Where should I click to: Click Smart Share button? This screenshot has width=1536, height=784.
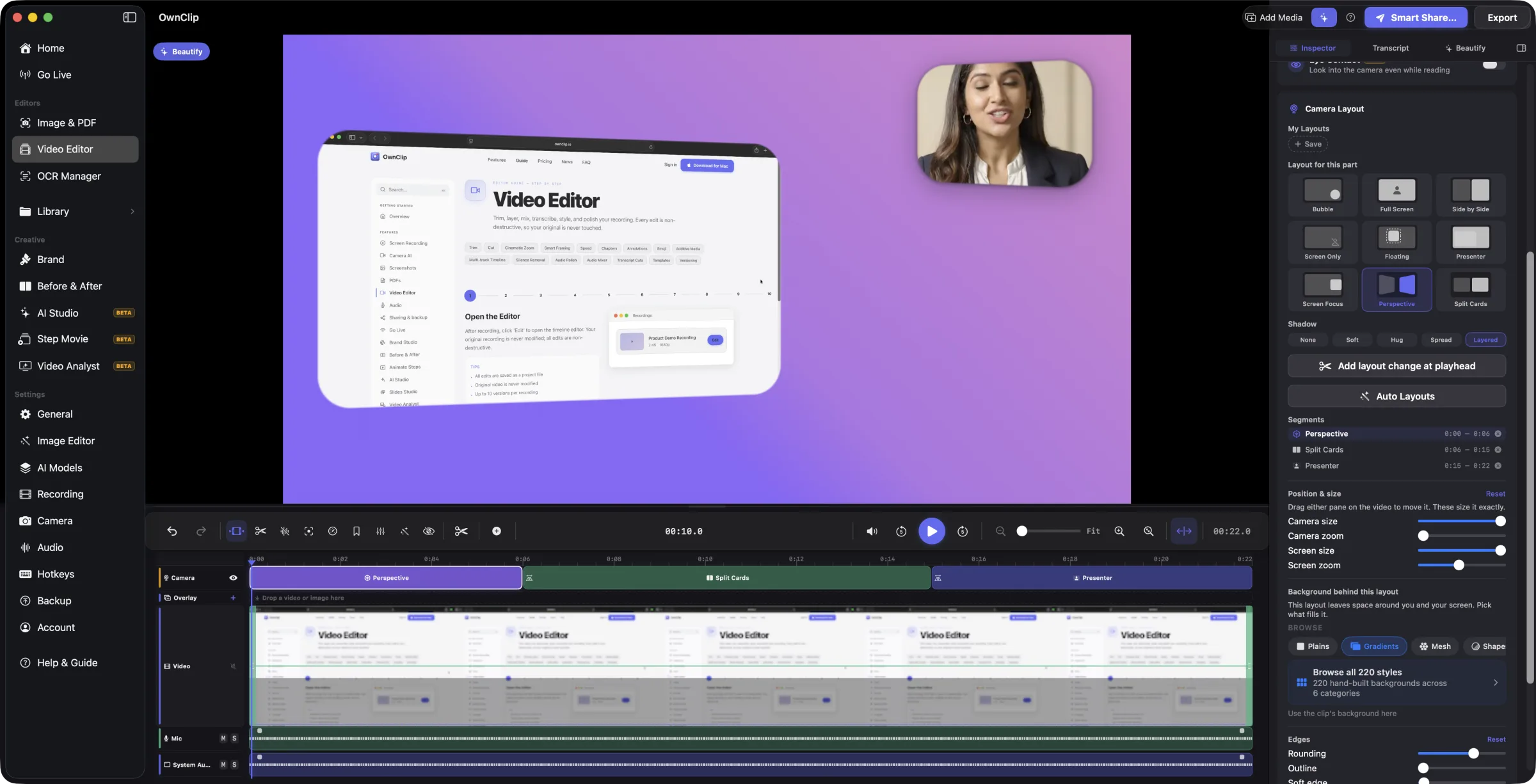1415,18
